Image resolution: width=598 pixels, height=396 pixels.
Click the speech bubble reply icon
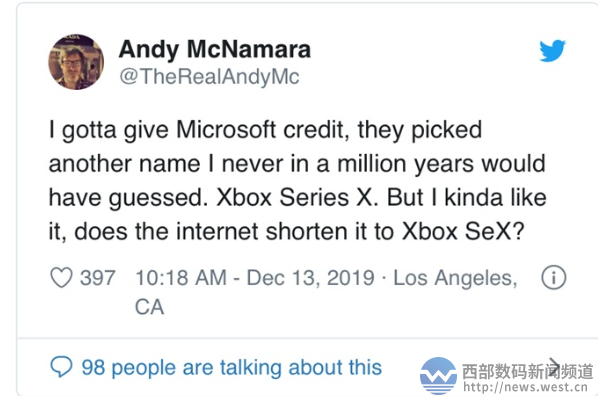click(x=61, y=367)
